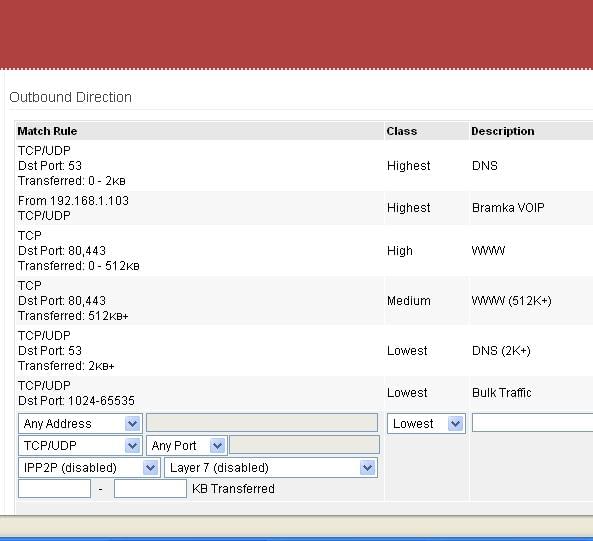Select the Lowest class dropdown

click(x=426, y=423)
